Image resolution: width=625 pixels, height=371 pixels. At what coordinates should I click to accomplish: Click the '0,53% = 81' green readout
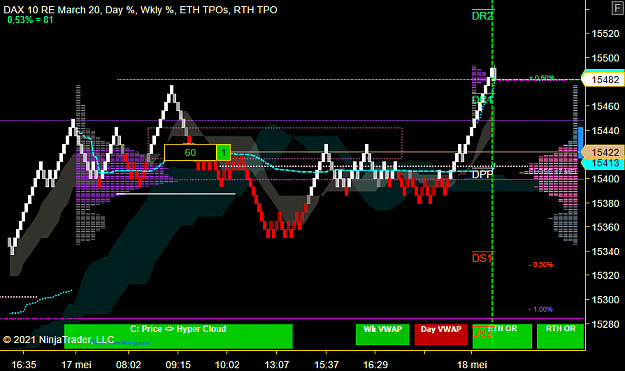30,20
